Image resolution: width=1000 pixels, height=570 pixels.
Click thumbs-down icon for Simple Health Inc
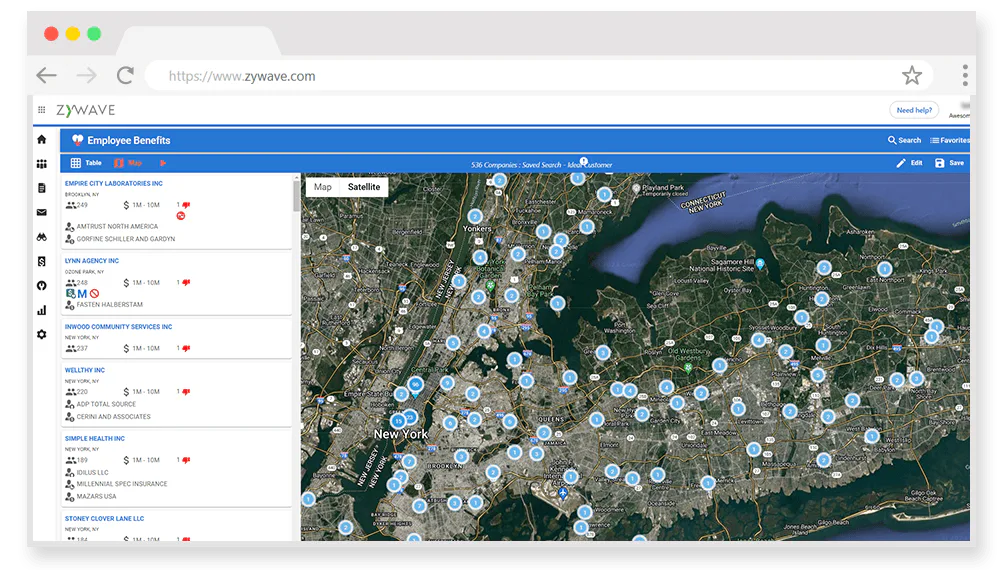(x=186, y=460)
